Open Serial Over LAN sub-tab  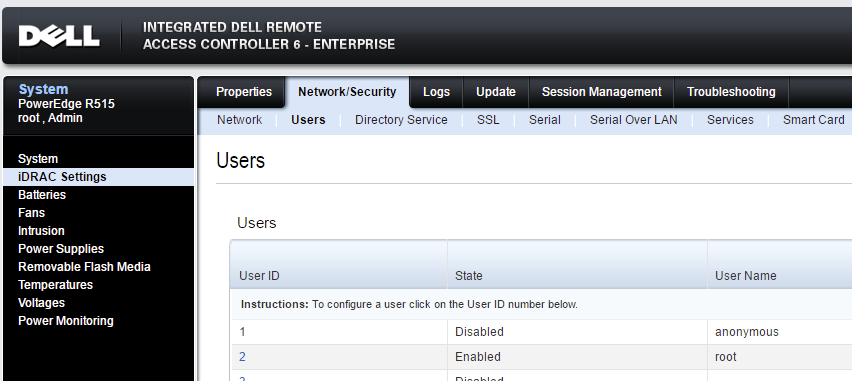tap(634, 120)
